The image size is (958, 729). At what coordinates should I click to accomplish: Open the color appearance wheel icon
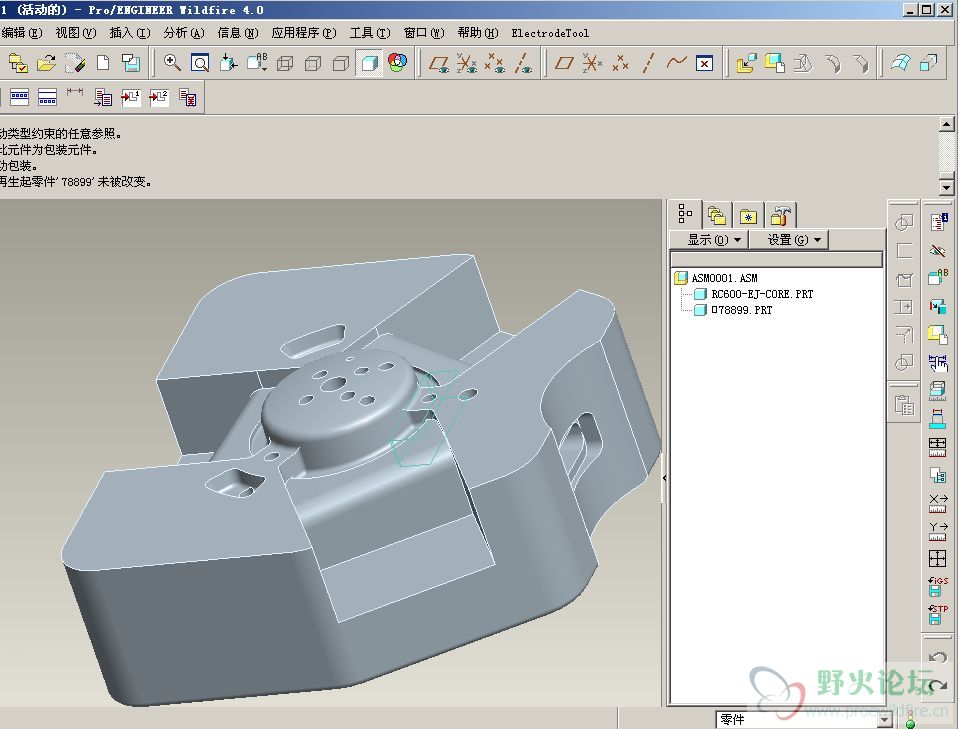tap(398, 63)
